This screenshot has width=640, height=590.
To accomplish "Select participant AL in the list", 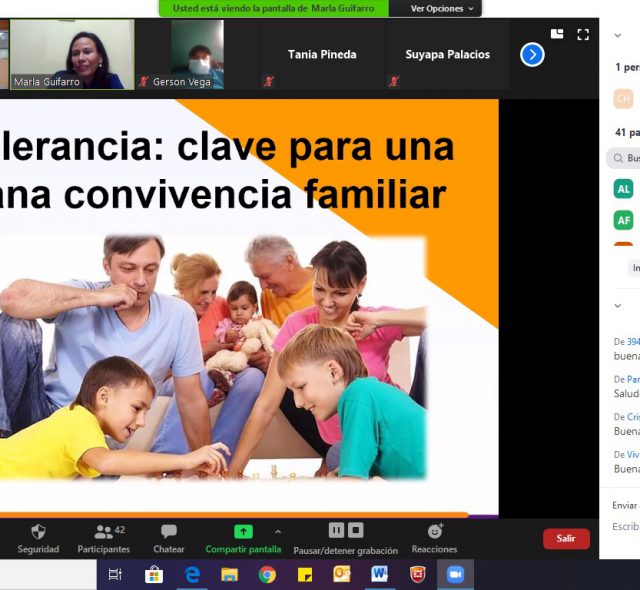I will (624, 189).
